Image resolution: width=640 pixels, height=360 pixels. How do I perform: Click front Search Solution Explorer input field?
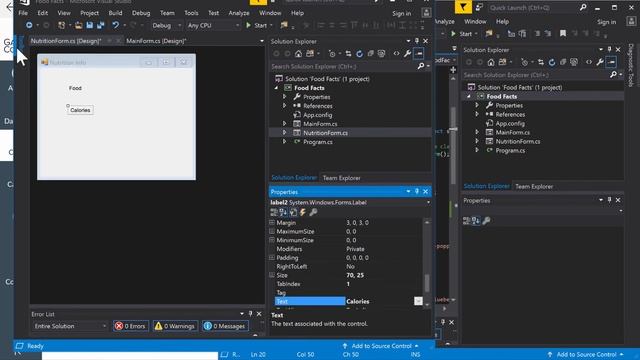pos(343,66)
